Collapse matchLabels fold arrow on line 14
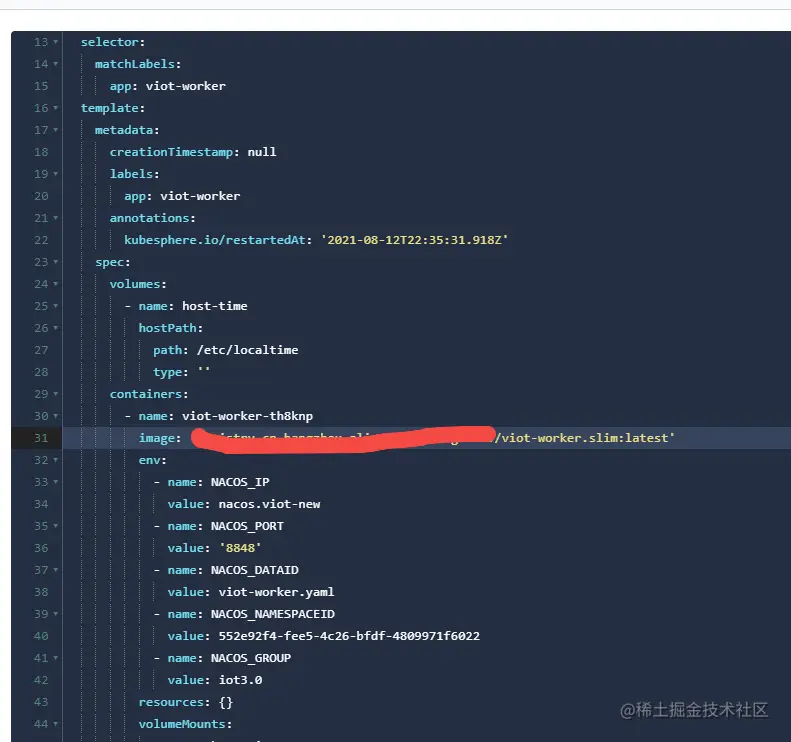Image resolution: width=791 pixels, height=742 pixels. tap(55, 64)
